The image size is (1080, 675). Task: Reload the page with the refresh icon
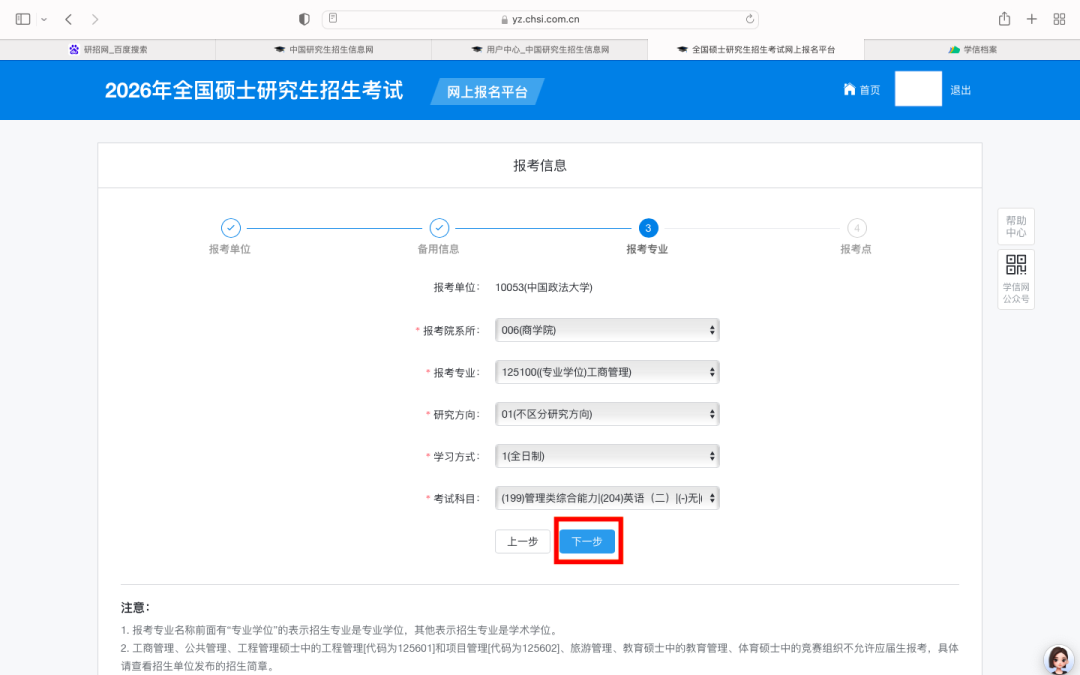[749, 19]
